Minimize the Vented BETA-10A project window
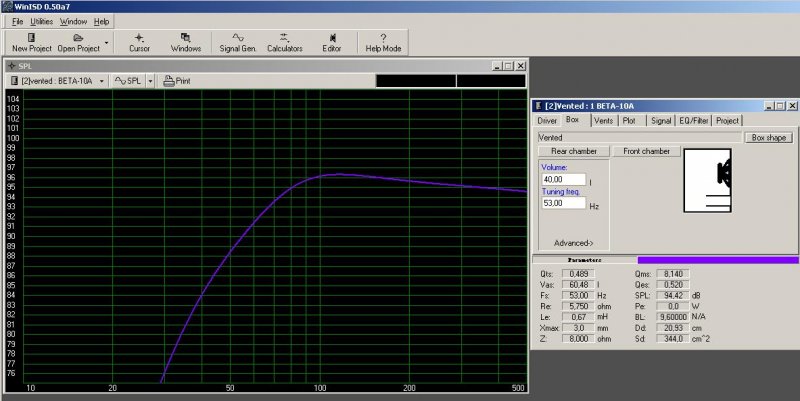The height and width of the screenshot is (401, 800). tap(770, 106)
